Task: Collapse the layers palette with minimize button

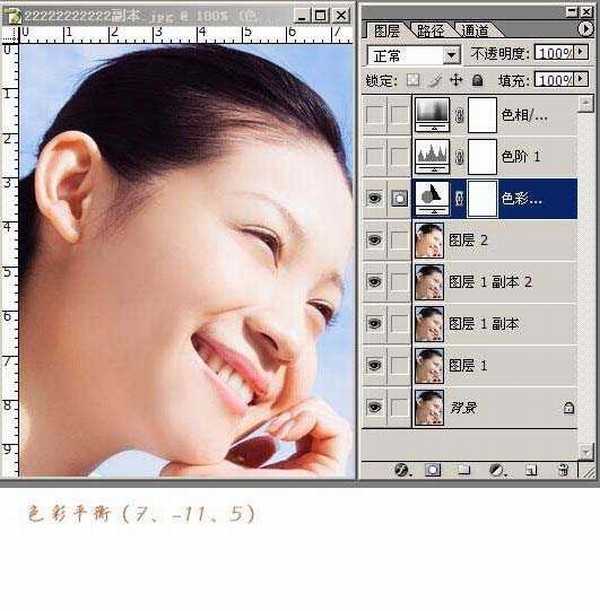Action: tap(572, 12)
